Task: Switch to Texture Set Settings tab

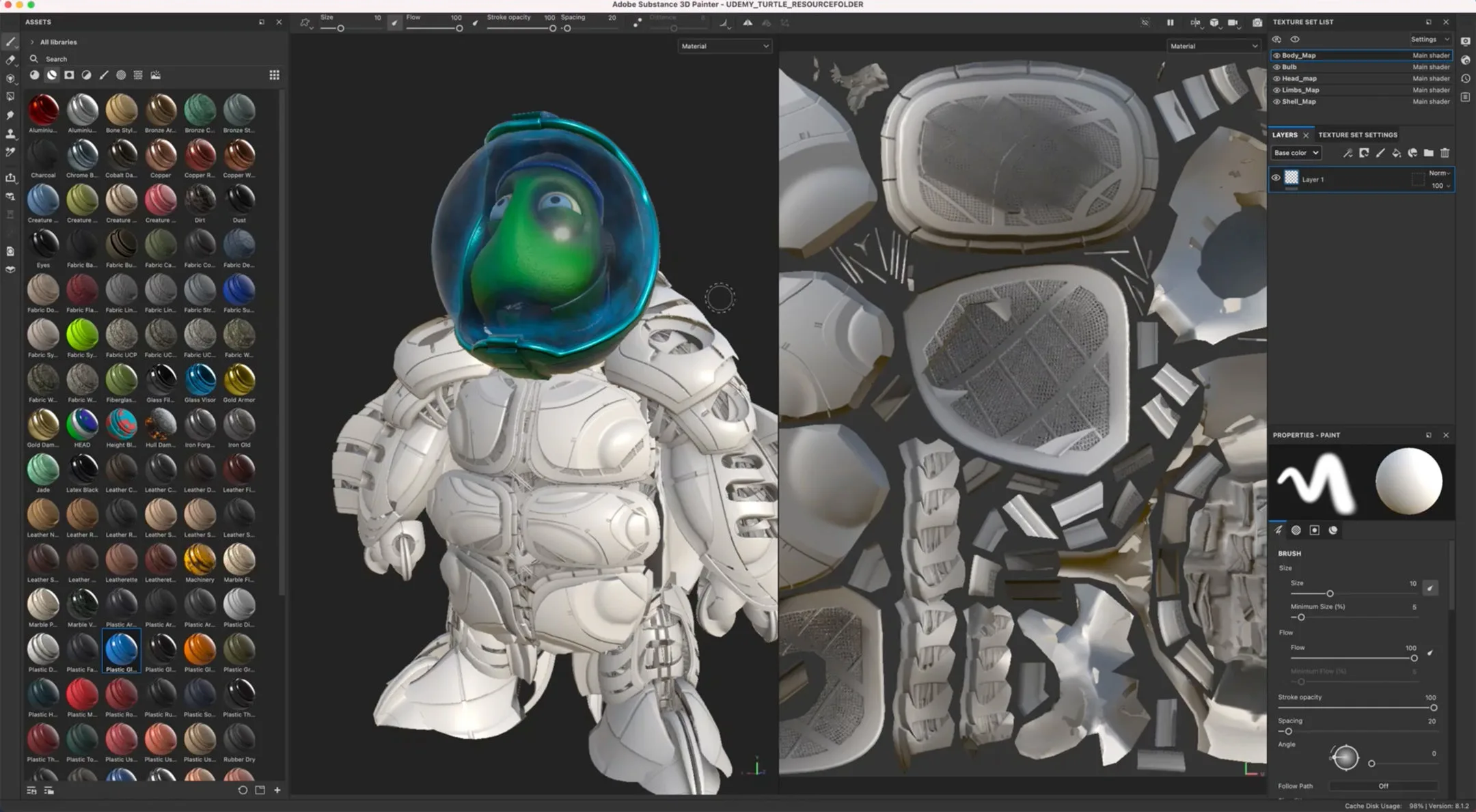Action: point(1357,135)
